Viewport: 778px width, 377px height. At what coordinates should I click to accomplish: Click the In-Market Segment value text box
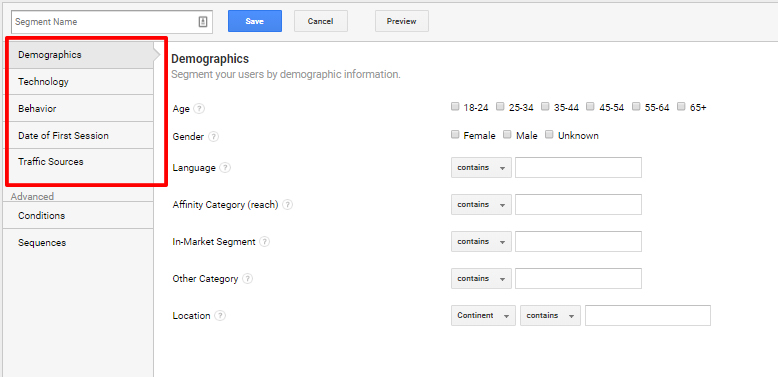click(578, 242)
